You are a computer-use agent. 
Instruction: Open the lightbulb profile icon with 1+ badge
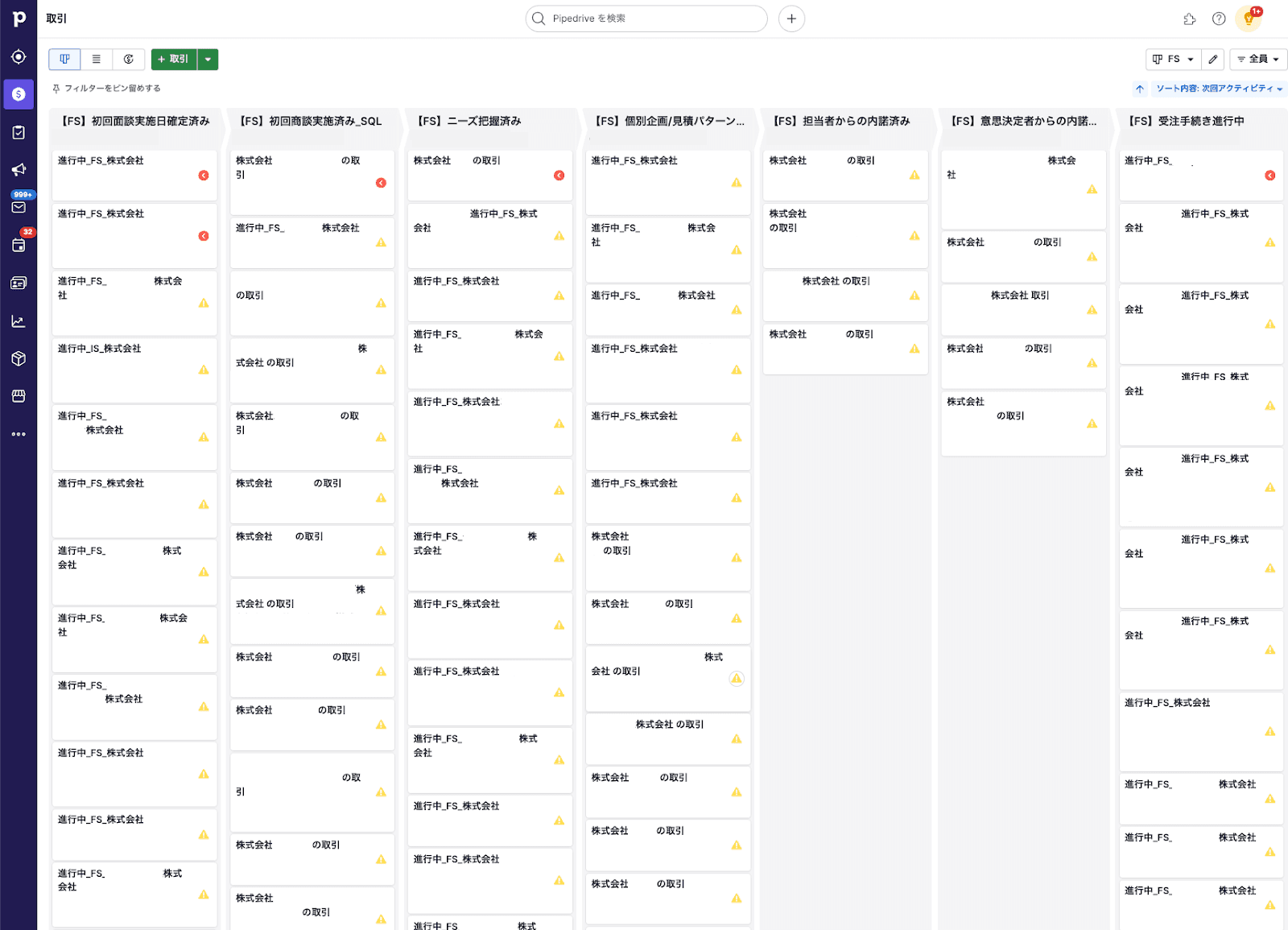1249,19
